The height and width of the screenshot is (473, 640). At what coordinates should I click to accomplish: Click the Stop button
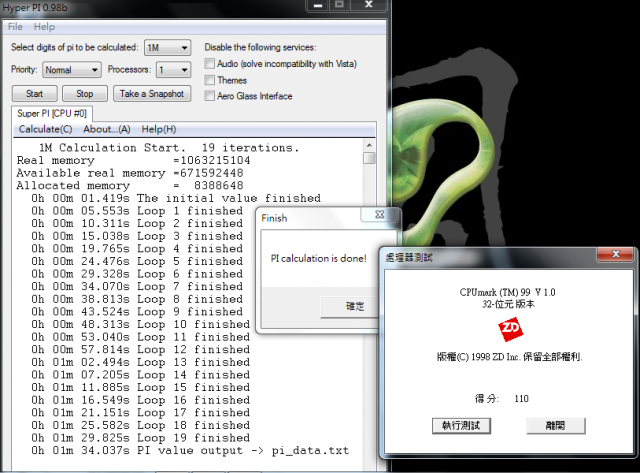pos(84,94)
